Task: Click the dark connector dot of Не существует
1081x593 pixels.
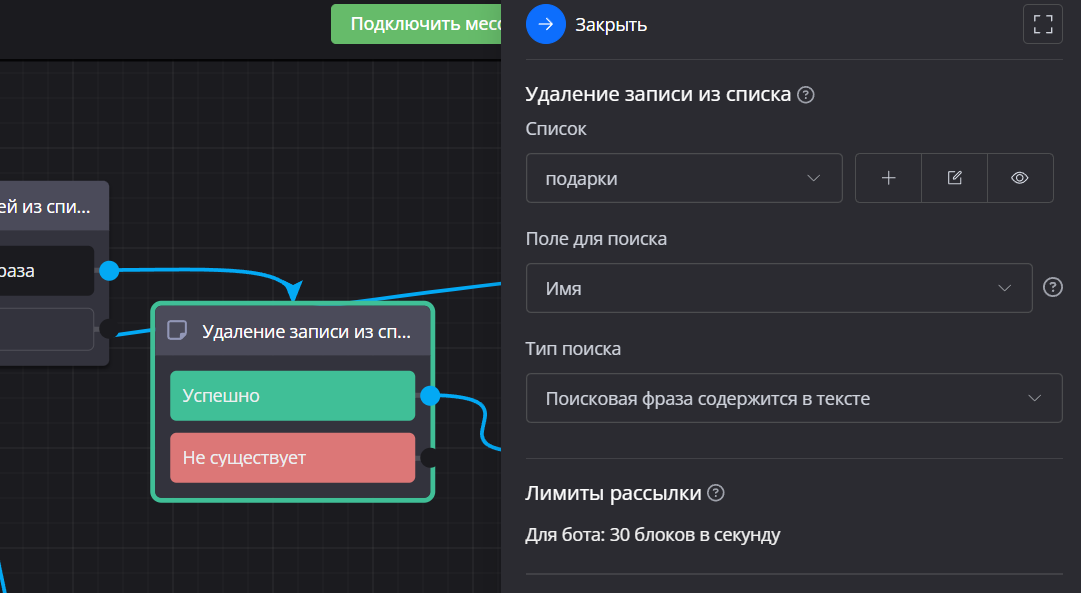Action: pos(428,458)
